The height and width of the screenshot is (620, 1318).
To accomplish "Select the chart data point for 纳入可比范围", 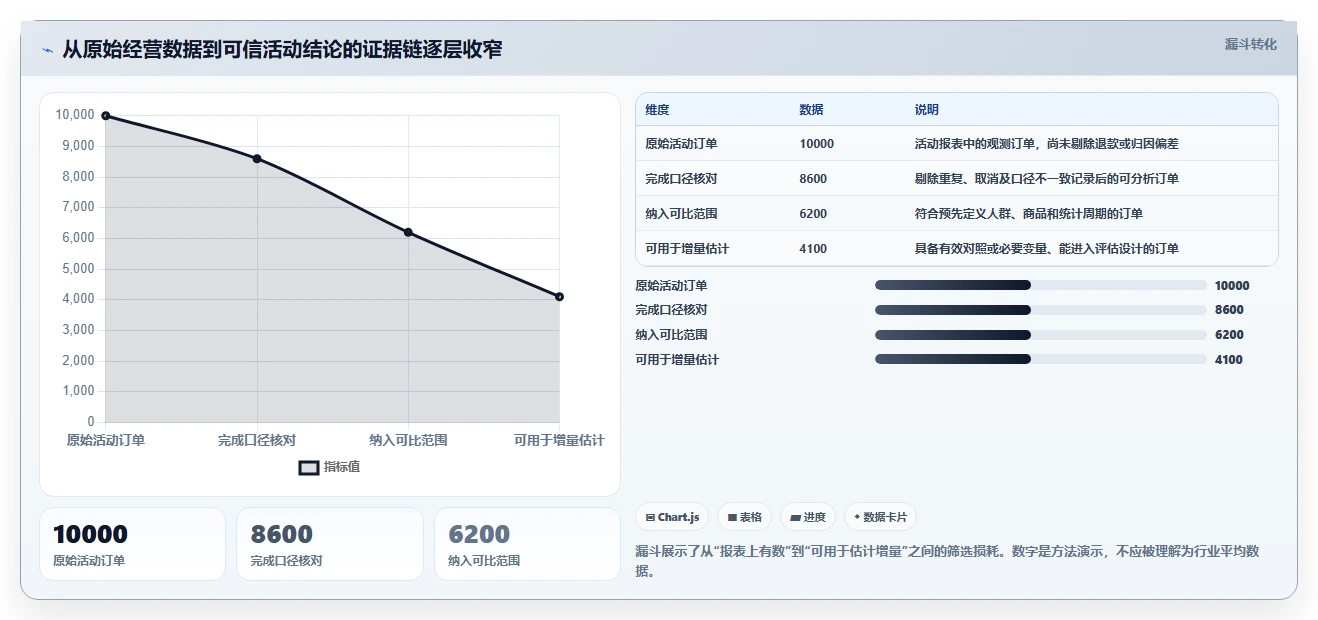I will [x=408, y=232].
